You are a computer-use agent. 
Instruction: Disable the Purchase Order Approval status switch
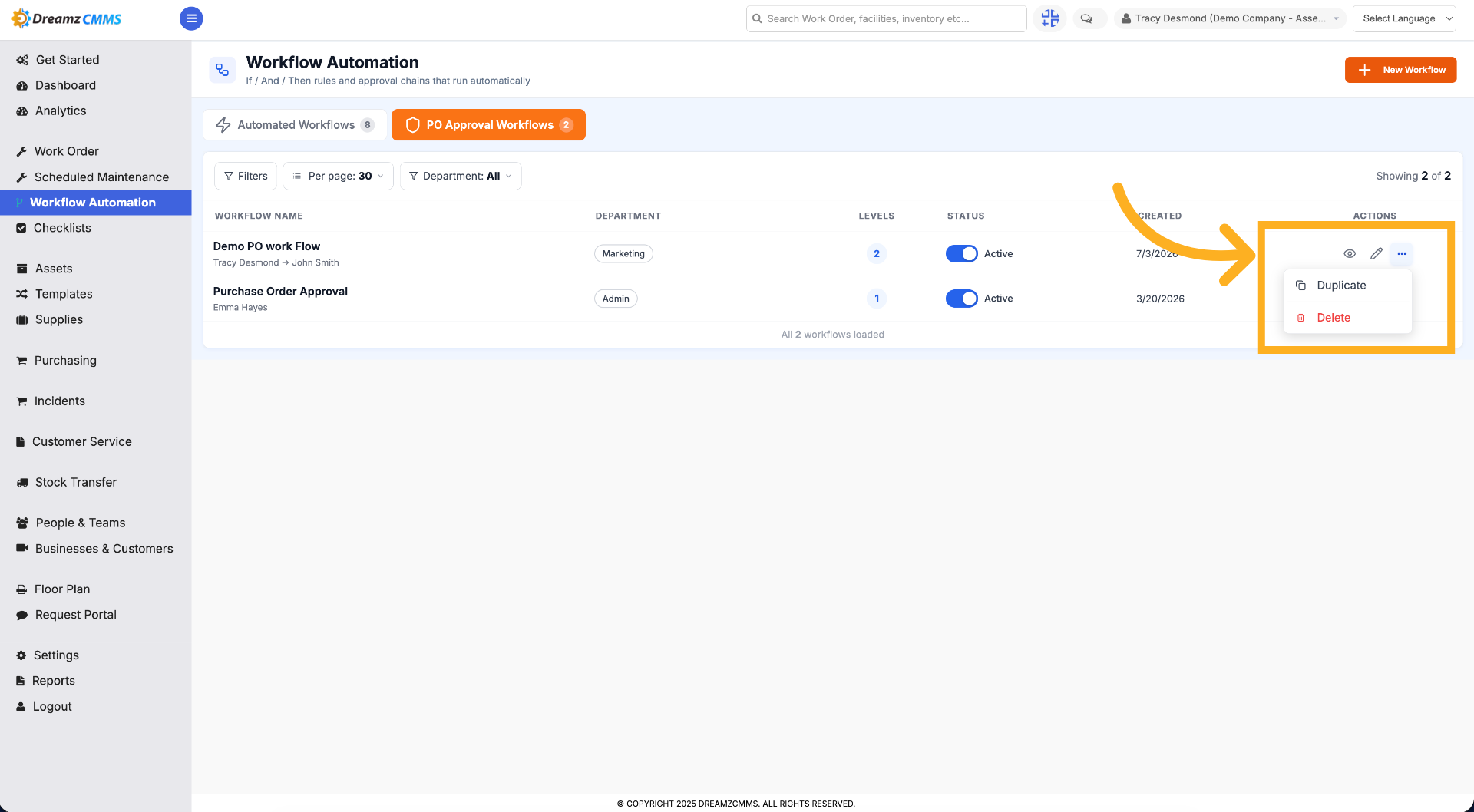[961, 299]
